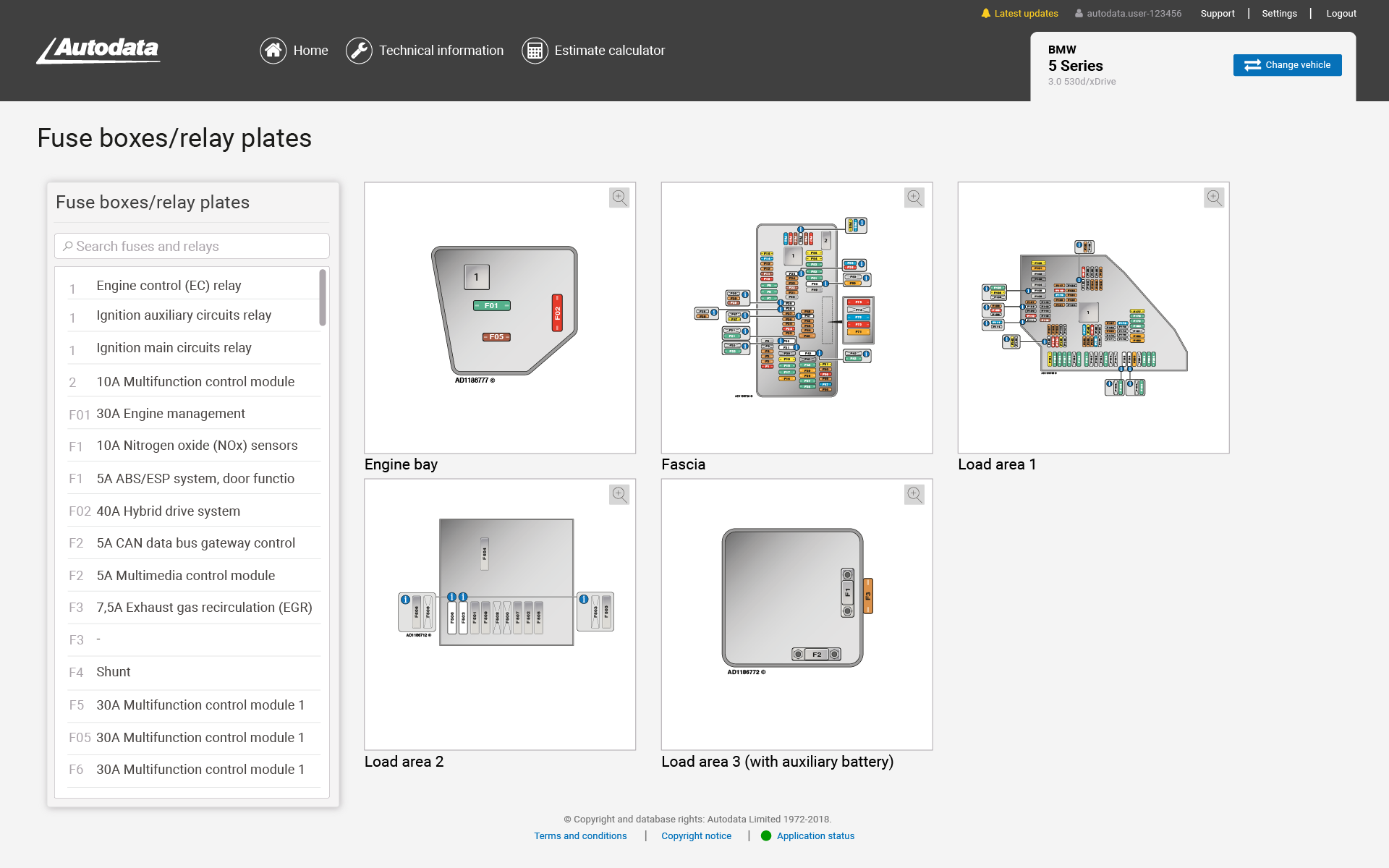Click the Home house icon
The height and width of the screenshot is (868, 1389).
[273, 51]
